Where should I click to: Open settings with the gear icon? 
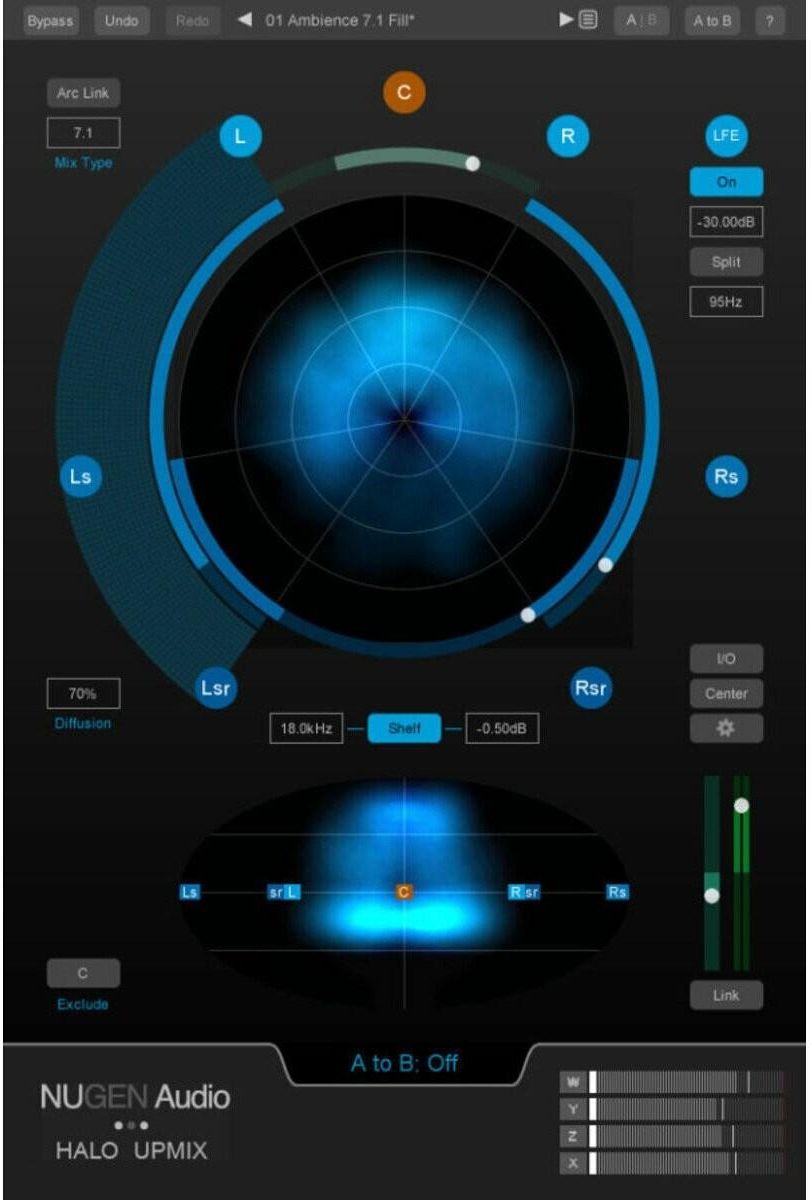coord(726,728)
